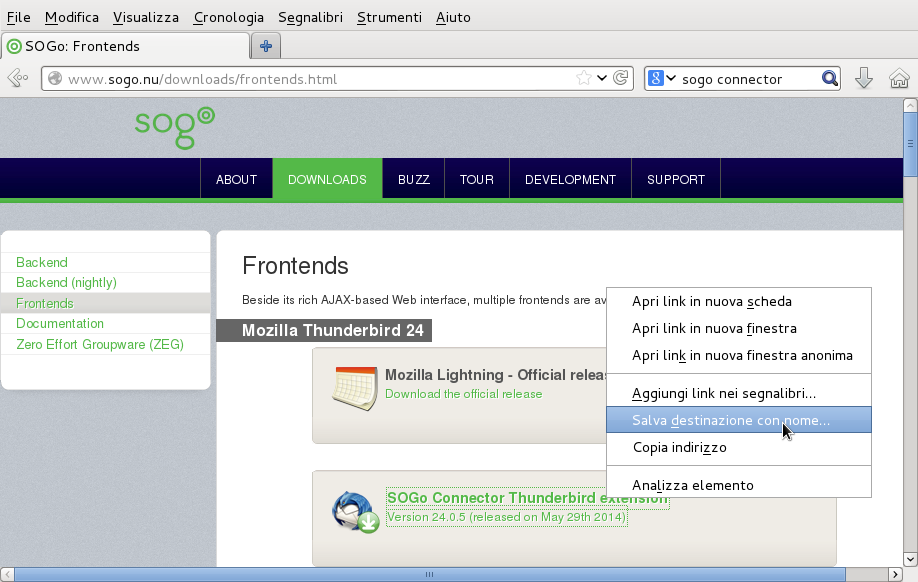Click the Thunderbird download icon

click(355, 511)
